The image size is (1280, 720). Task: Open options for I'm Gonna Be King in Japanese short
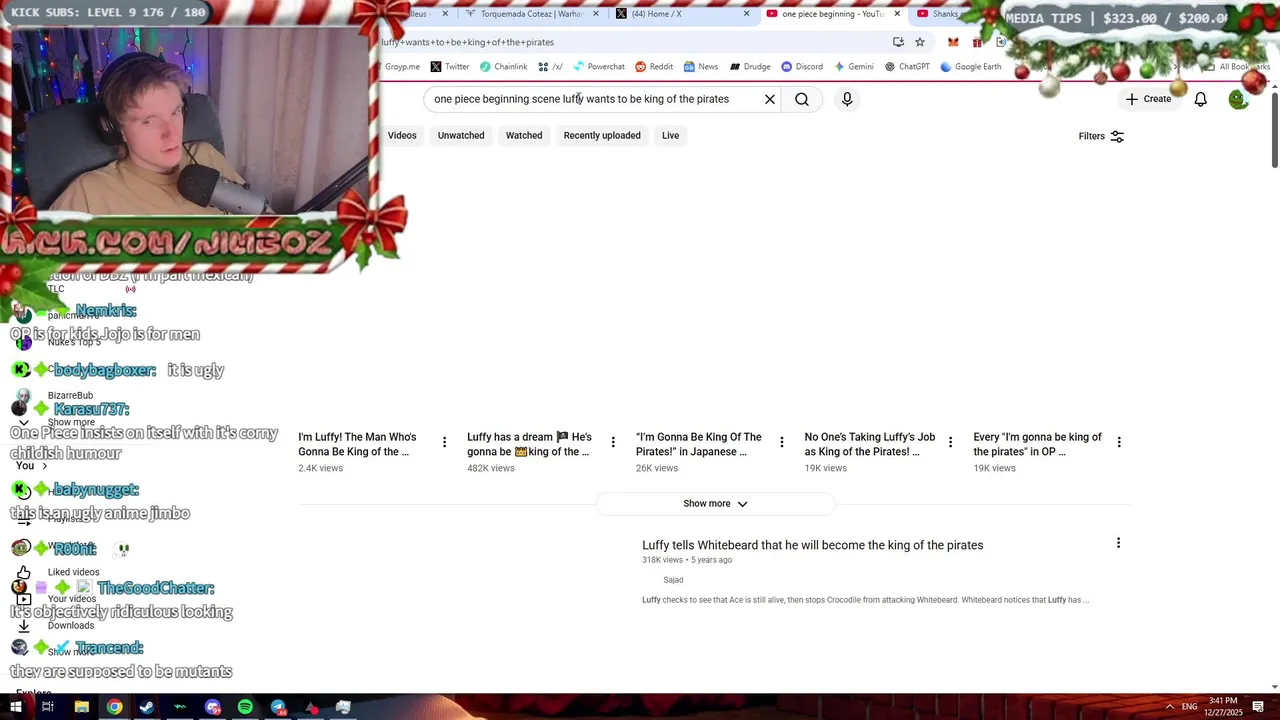pos(782,442)
